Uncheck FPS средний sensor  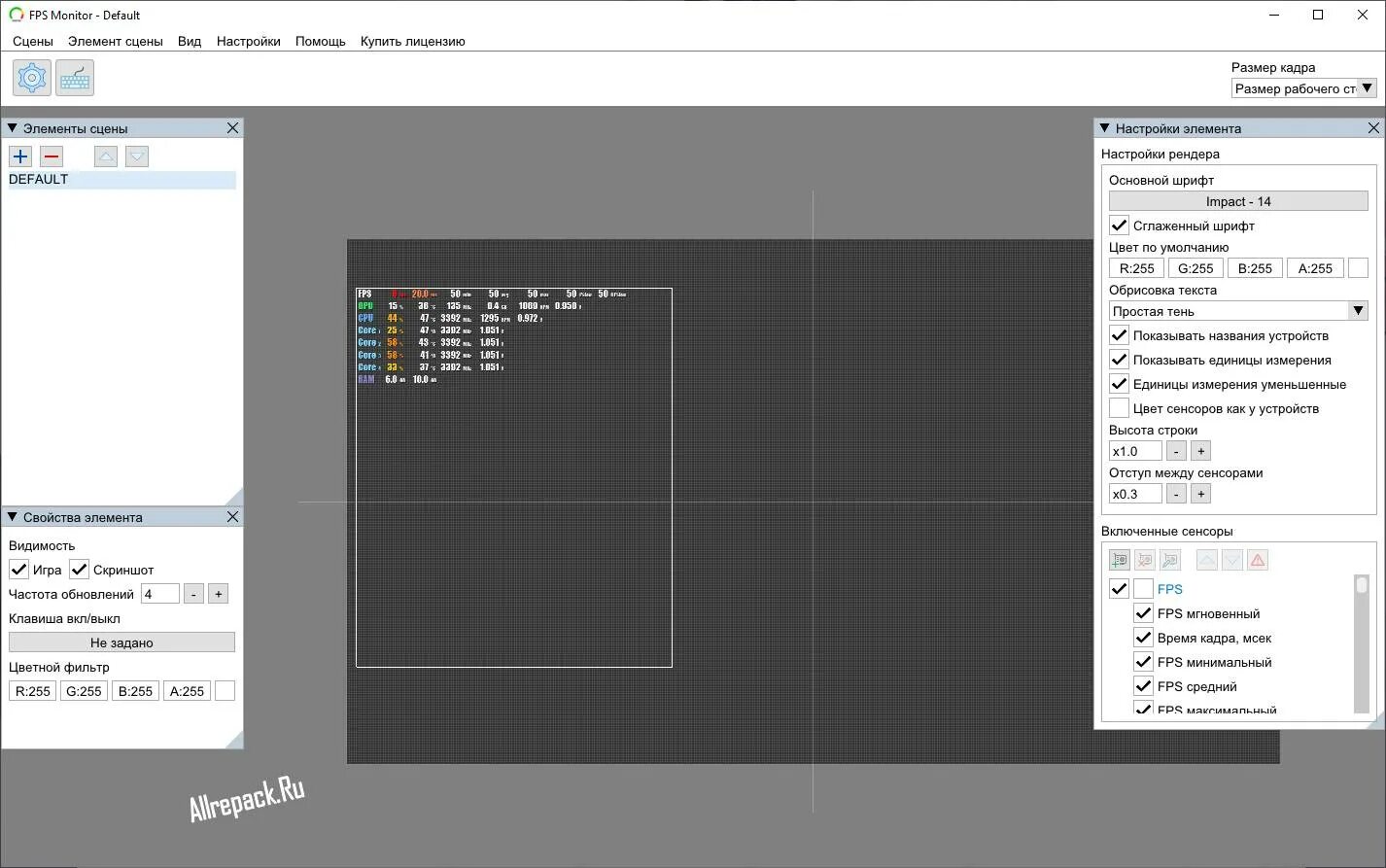click(1143, 686)
